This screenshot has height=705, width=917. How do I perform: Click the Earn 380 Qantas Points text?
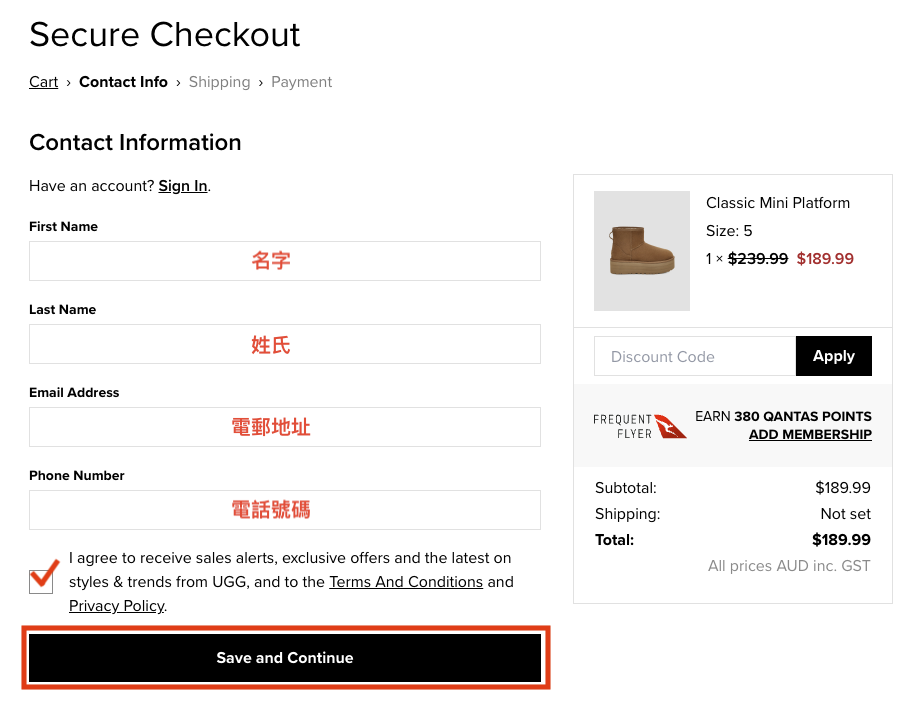(783, 416)
